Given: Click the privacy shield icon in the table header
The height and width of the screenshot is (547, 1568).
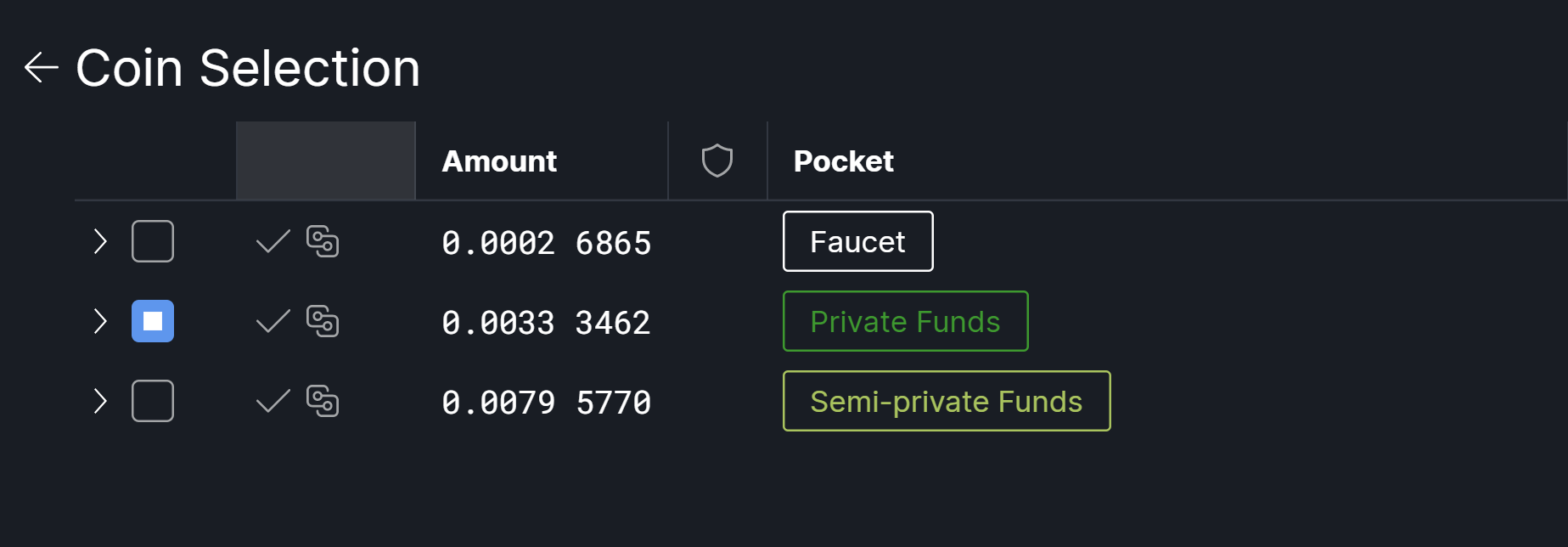Looking at the screenshot, I should tap(717, 161).
